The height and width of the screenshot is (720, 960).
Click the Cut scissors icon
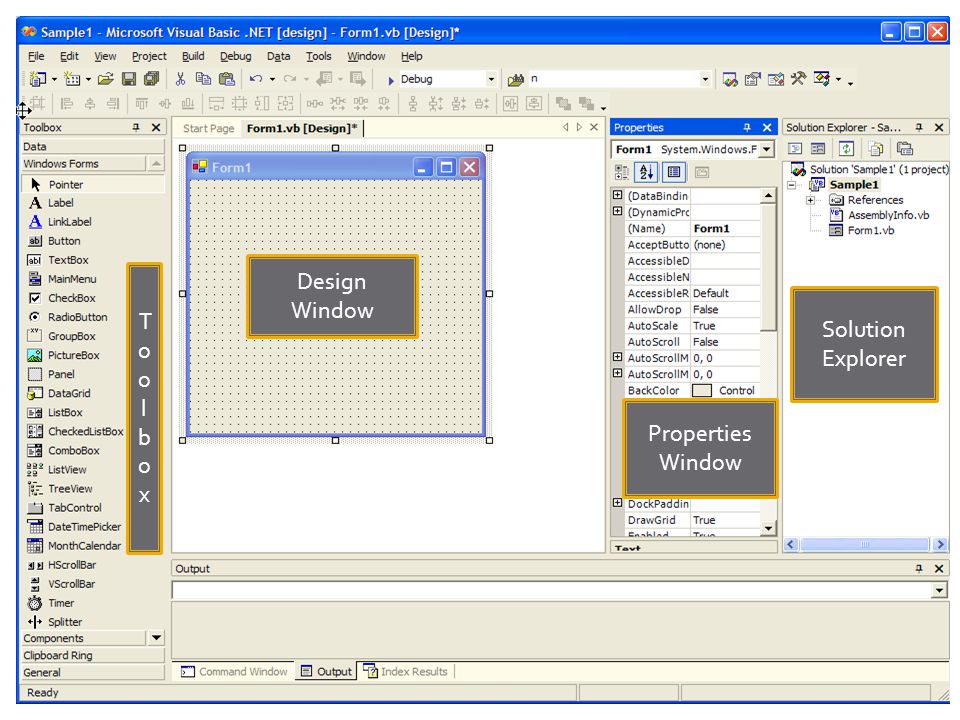(180, 79)
